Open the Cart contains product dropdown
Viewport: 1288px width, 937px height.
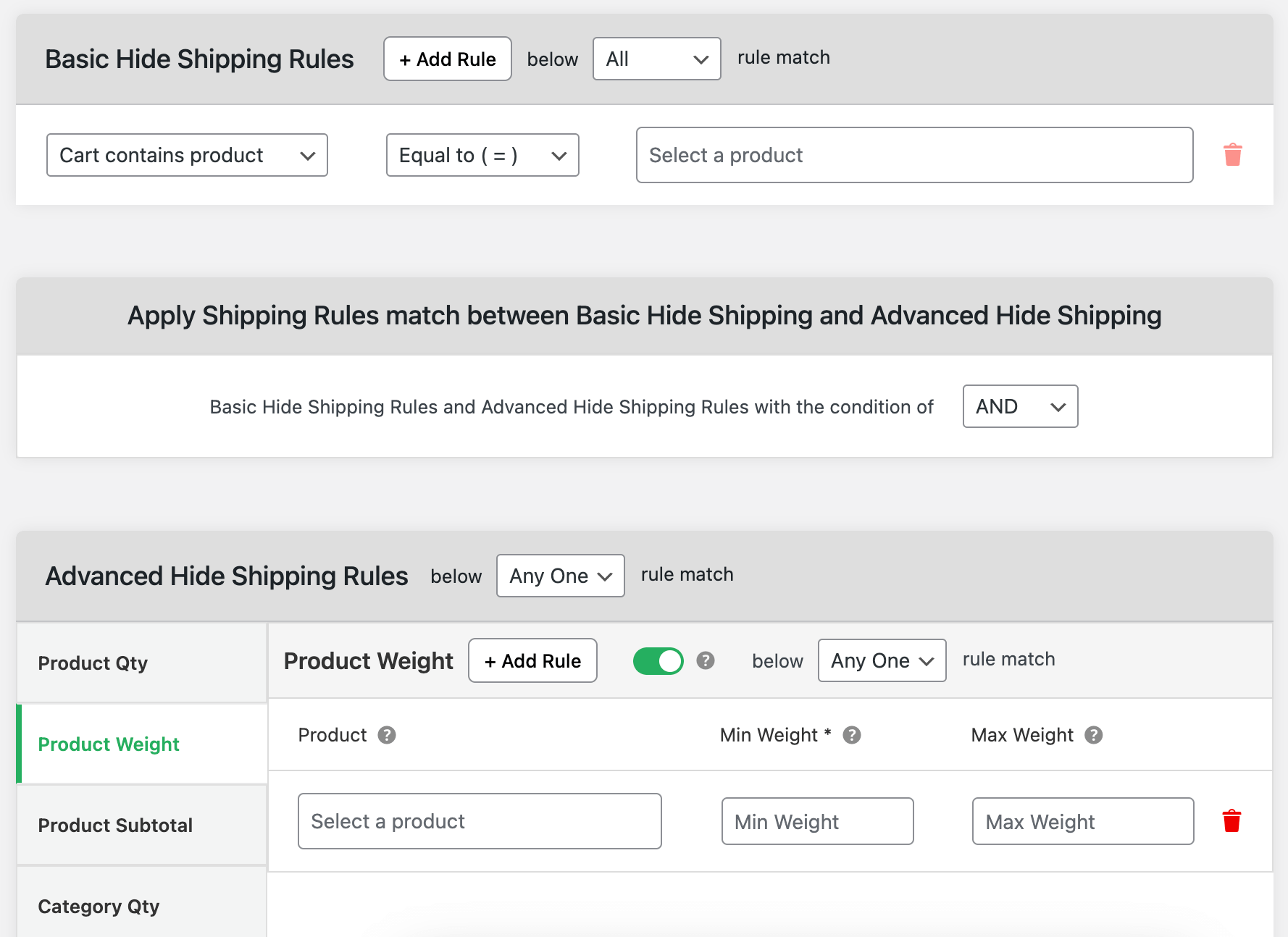pyautogui.click(x=187, y=155)
